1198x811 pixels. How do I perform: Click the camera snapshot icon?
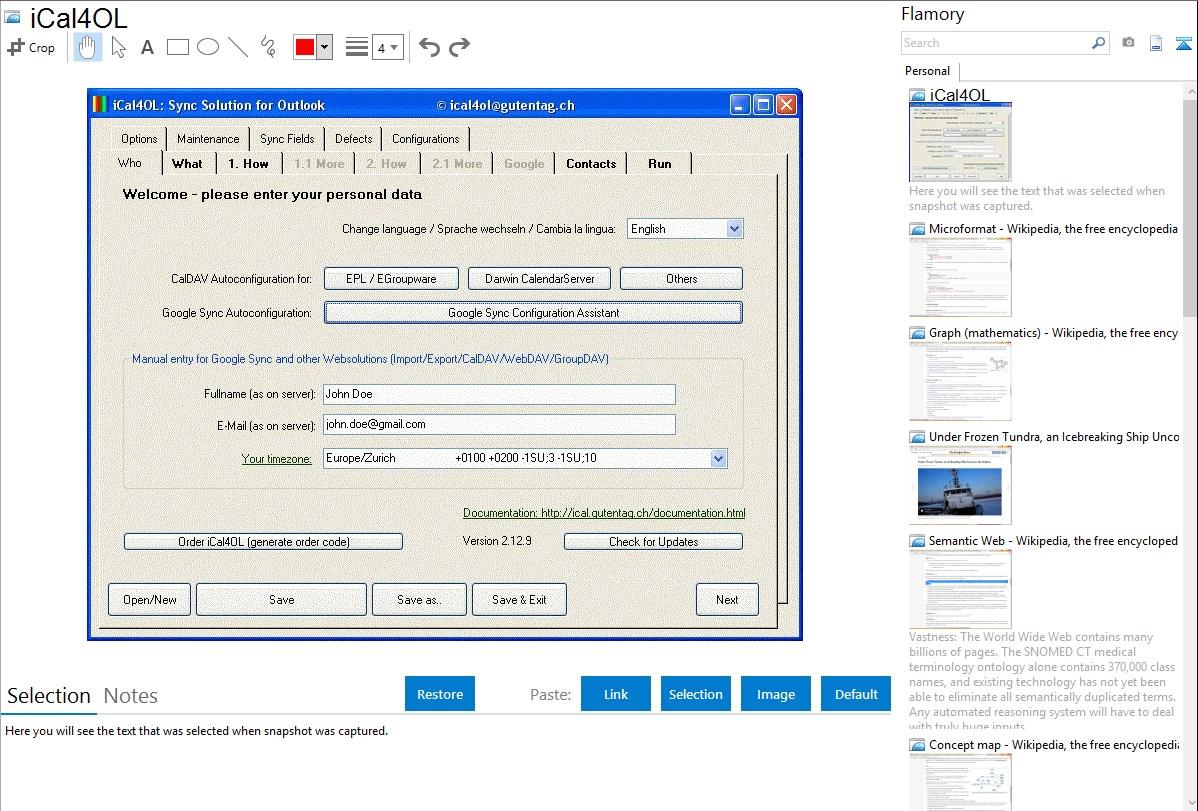click(1128, 43)
